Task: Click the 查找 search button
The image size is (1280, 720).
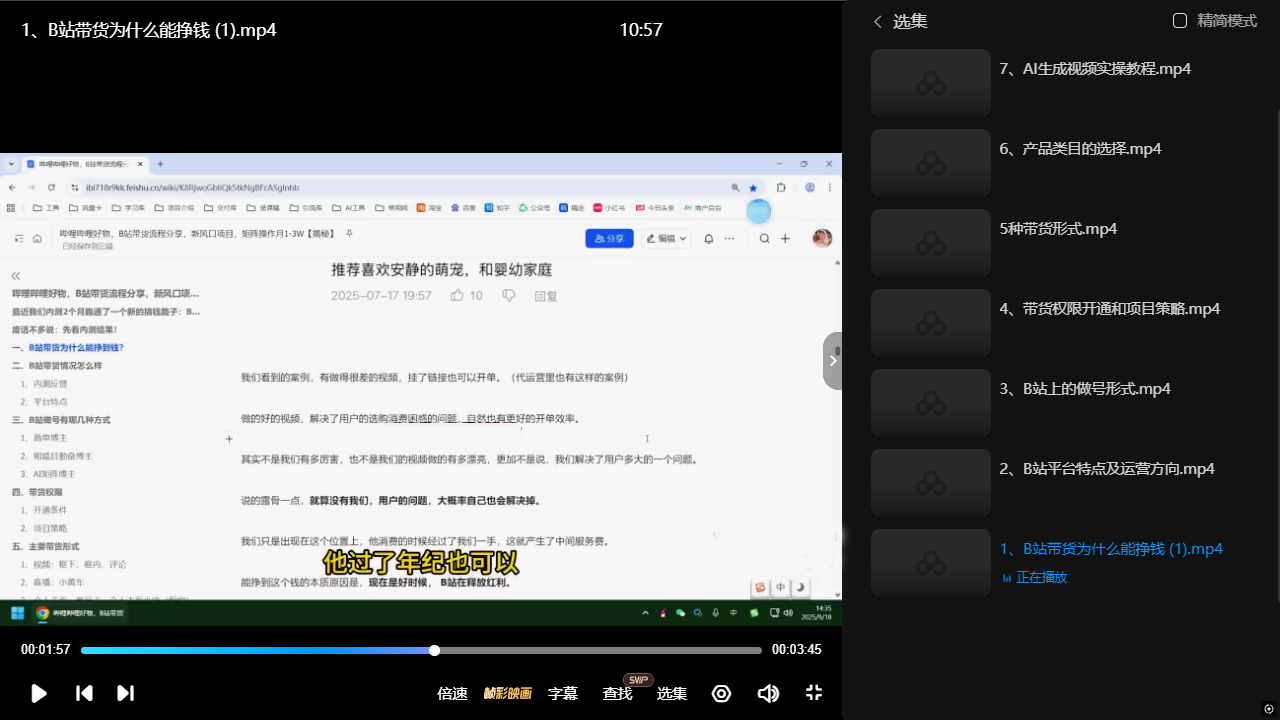Action: (617, 693)
